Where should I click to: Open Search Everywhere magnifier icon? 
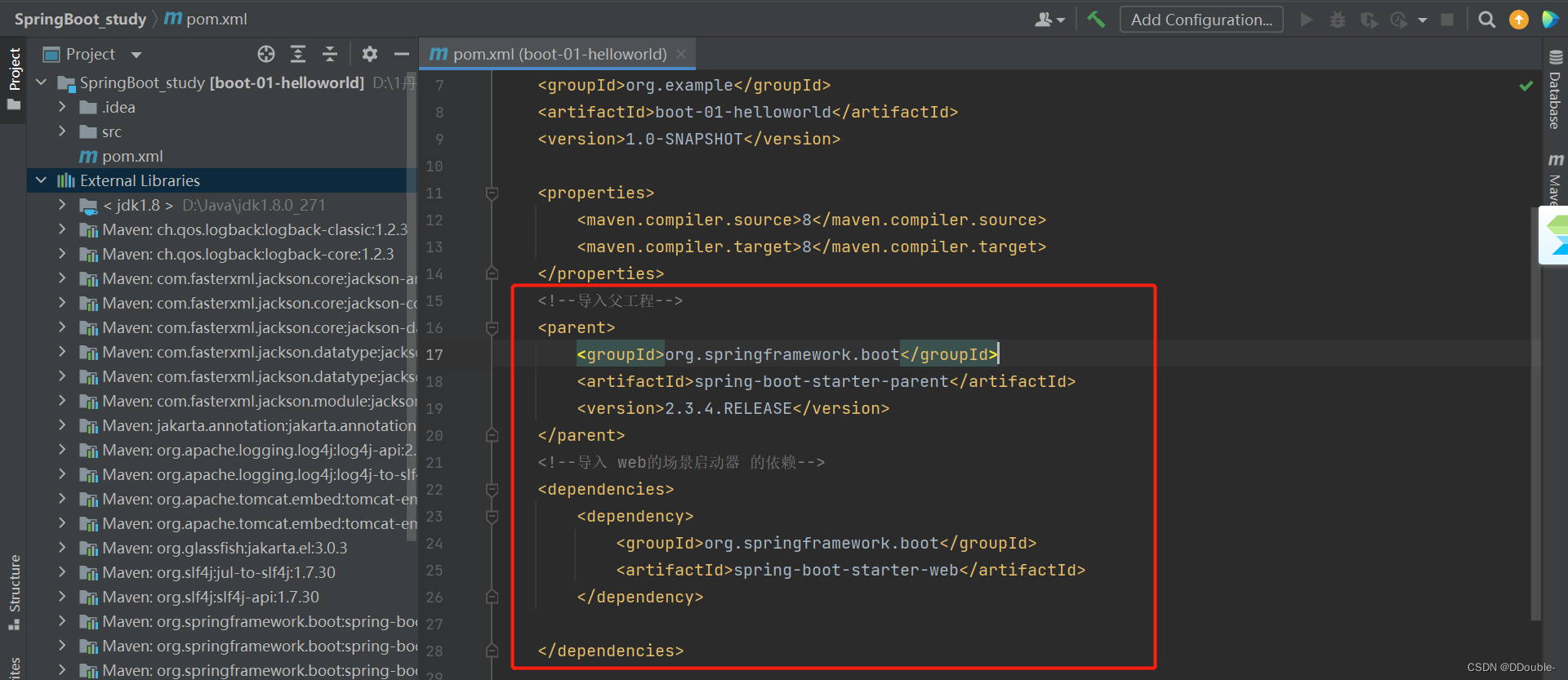[x=1487, y=20]
